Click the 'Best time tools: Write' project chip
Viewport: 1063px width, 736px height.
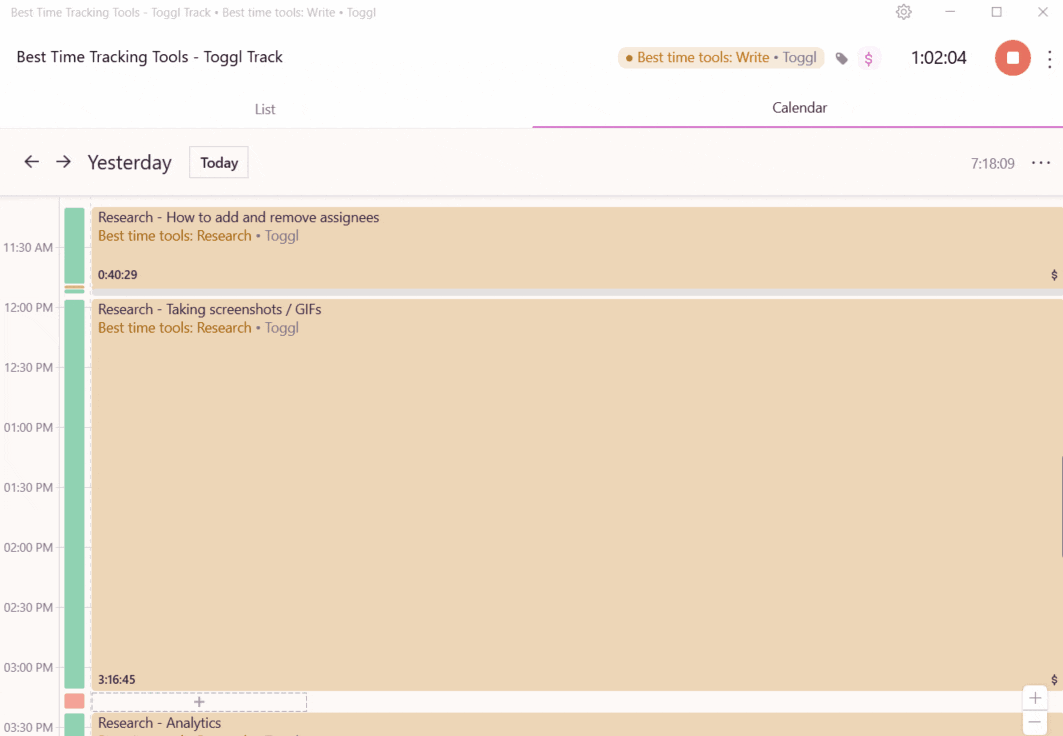(x=720, y=58)
